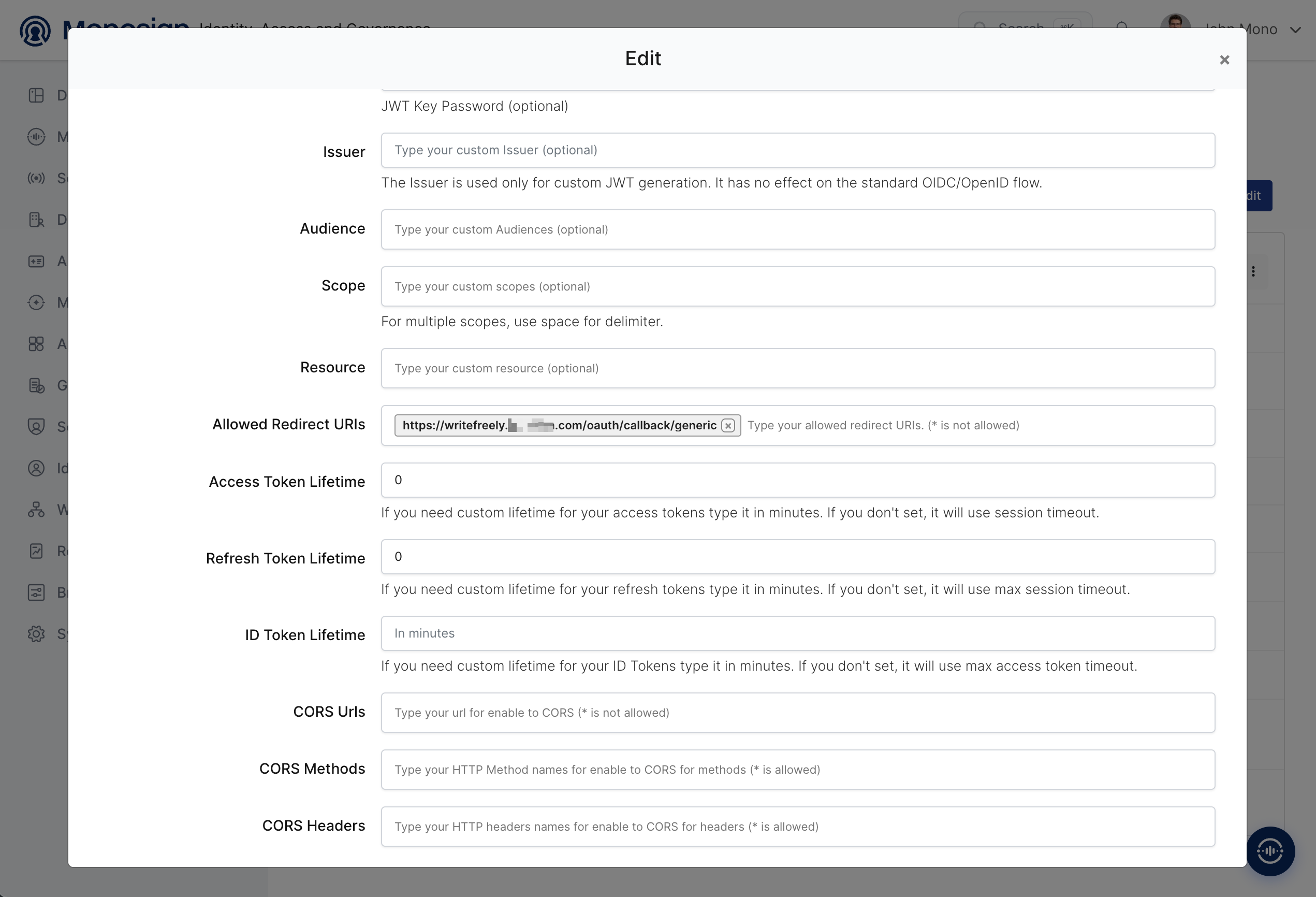Close the Edit dialog with the X
This screenshot has width=1316, height=897.
tap(1224, 60)
